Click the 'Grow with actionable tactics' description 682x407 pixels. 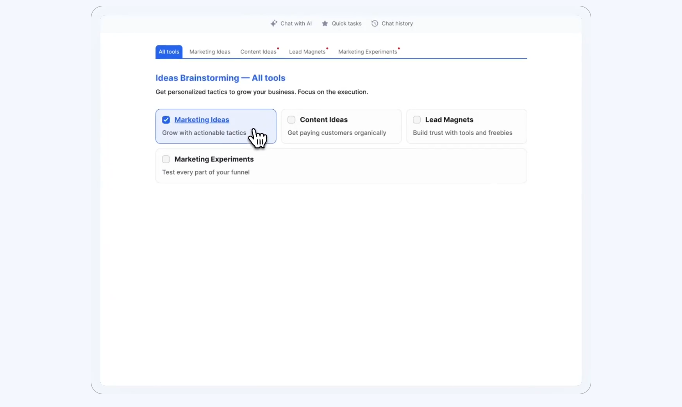[203, 132]
